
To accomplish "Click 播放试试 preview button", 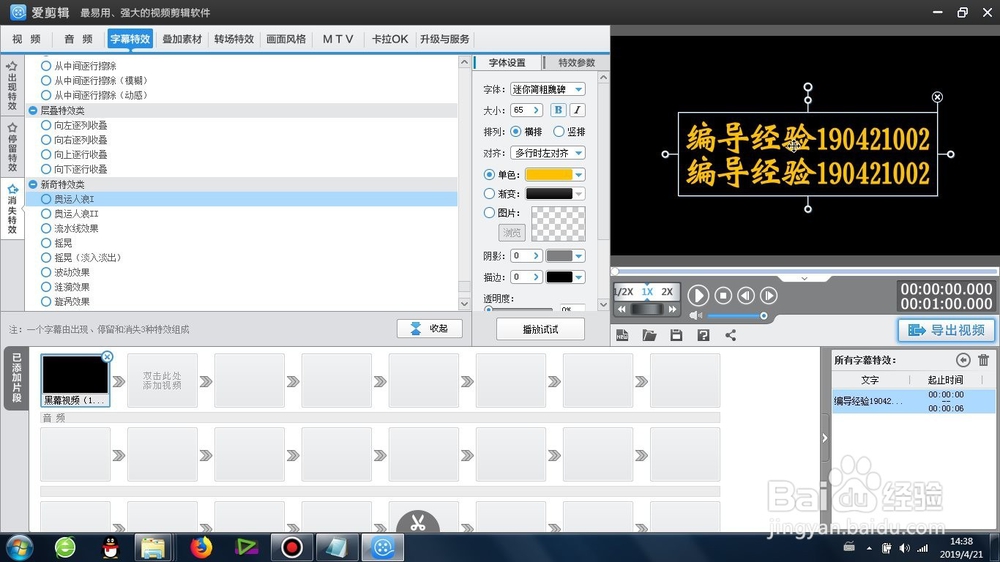I will tap(540, 329).
